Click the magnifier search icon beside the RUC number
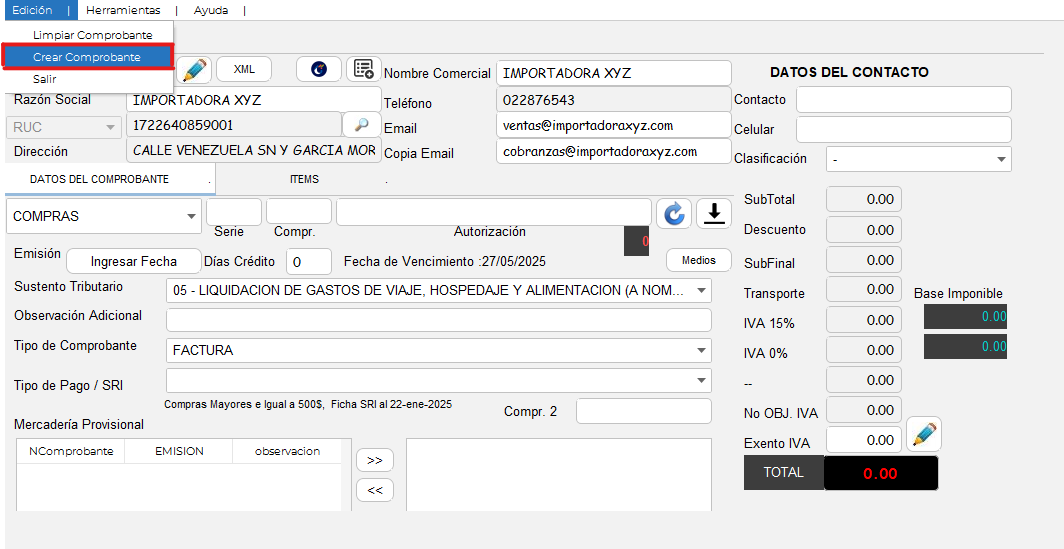This screenshot has width=1064, height=549. [361, 125]
